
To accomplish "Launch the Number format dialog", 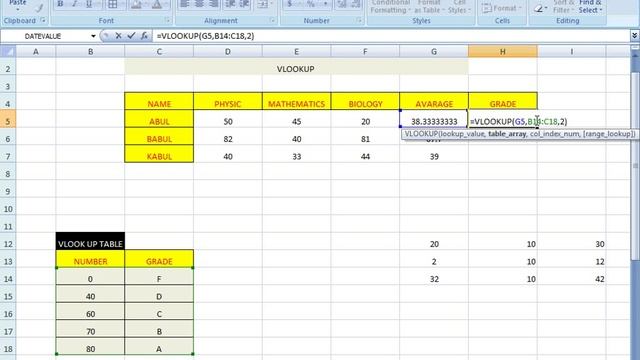I will pyautogui.click(x=359, y=20).
